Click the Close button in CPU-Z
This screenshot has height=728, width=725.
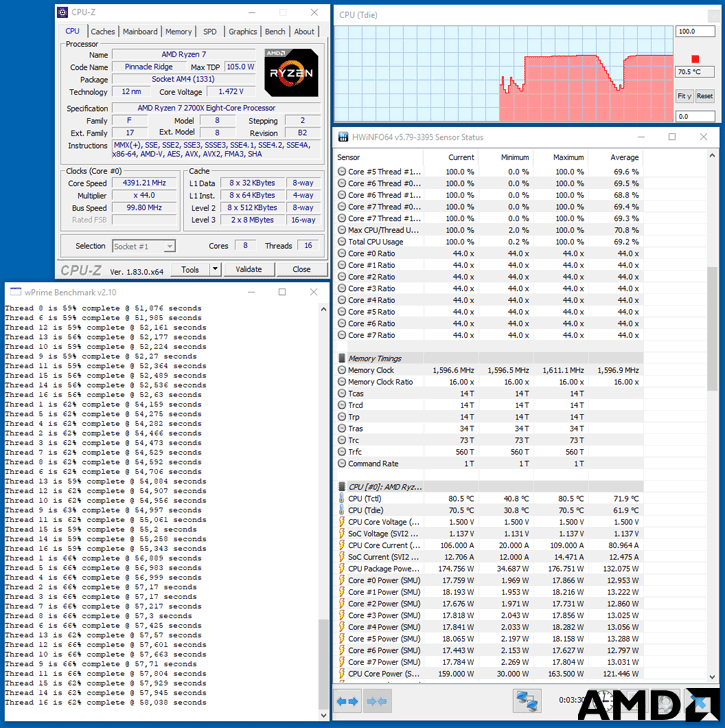click(x=301, y=269)
